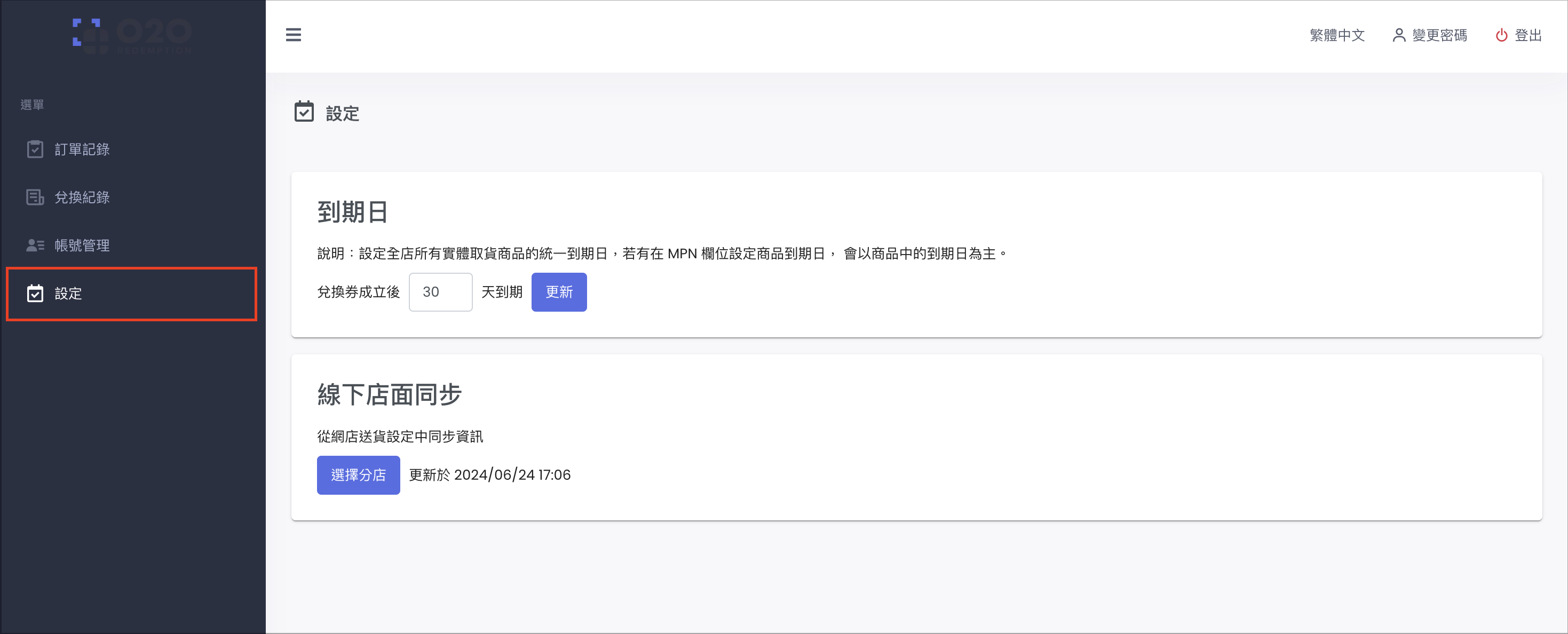Click the 兌換紀錄 list icon
This screenshot has width=1568, height=634.
click(35, 197)
